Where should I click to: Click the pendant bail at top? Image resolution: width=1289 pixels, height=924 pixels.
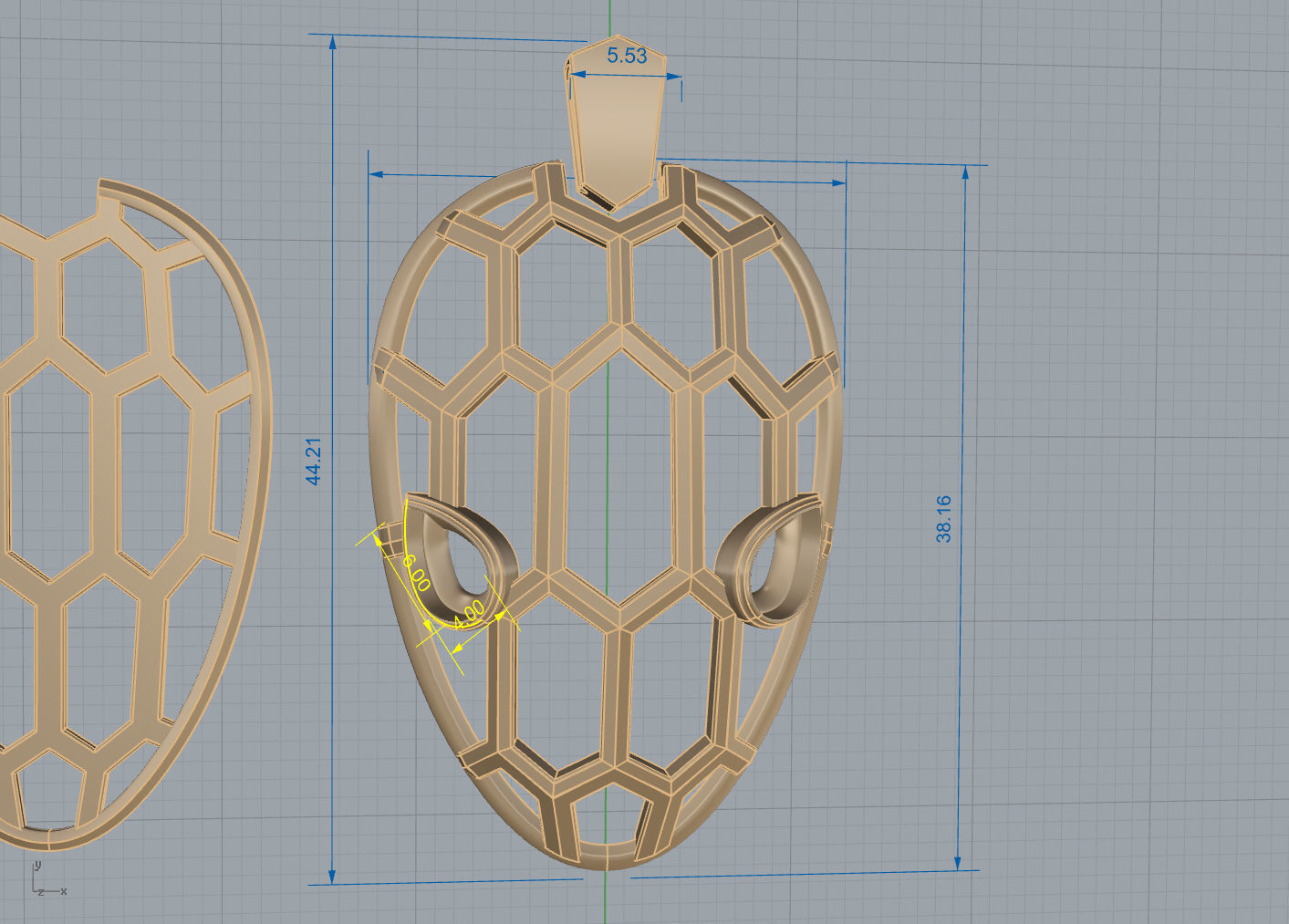(x=619, y=123)
